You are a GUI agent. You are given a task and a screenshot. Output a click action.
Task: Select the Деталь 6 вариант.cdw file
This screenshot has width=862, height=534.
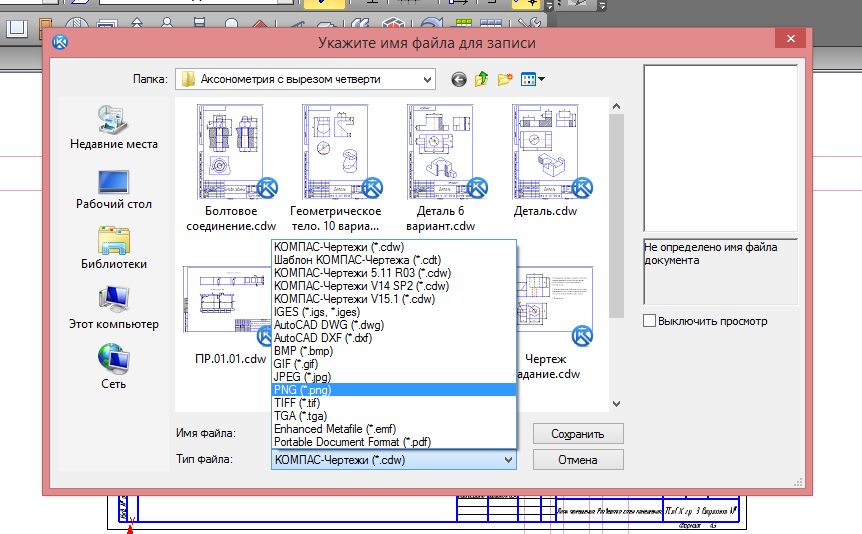point(440,168)
